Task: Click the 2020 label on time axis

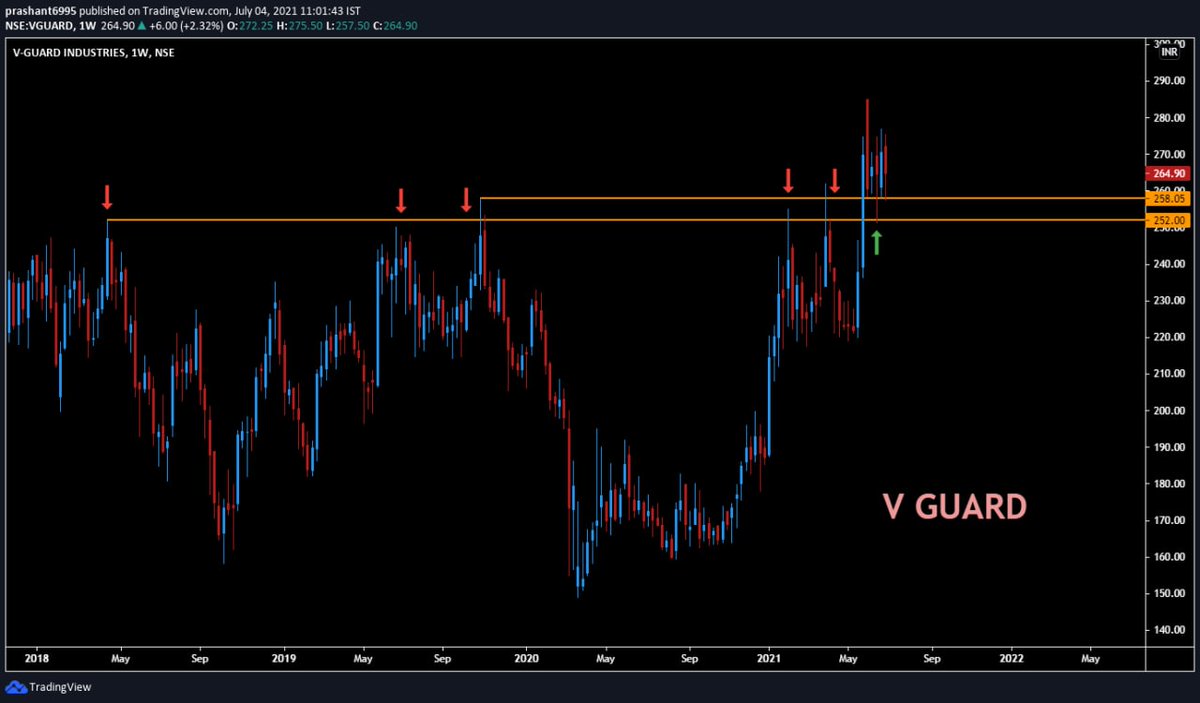Action: (526, 659)
